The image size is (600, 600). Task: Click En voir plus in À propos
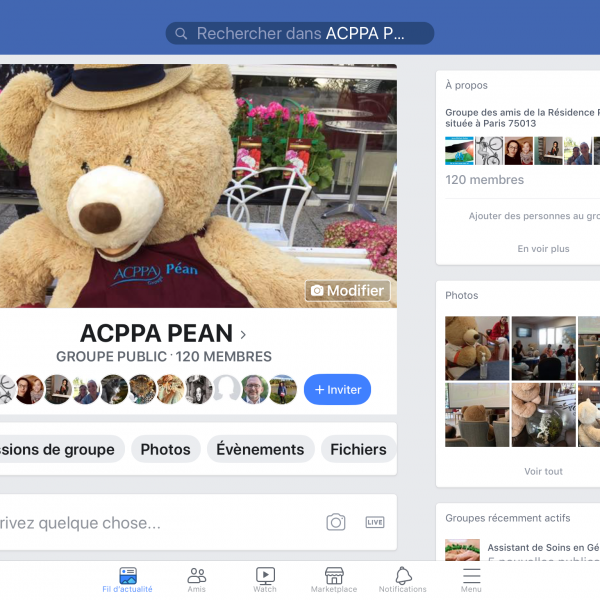point(543,249)
